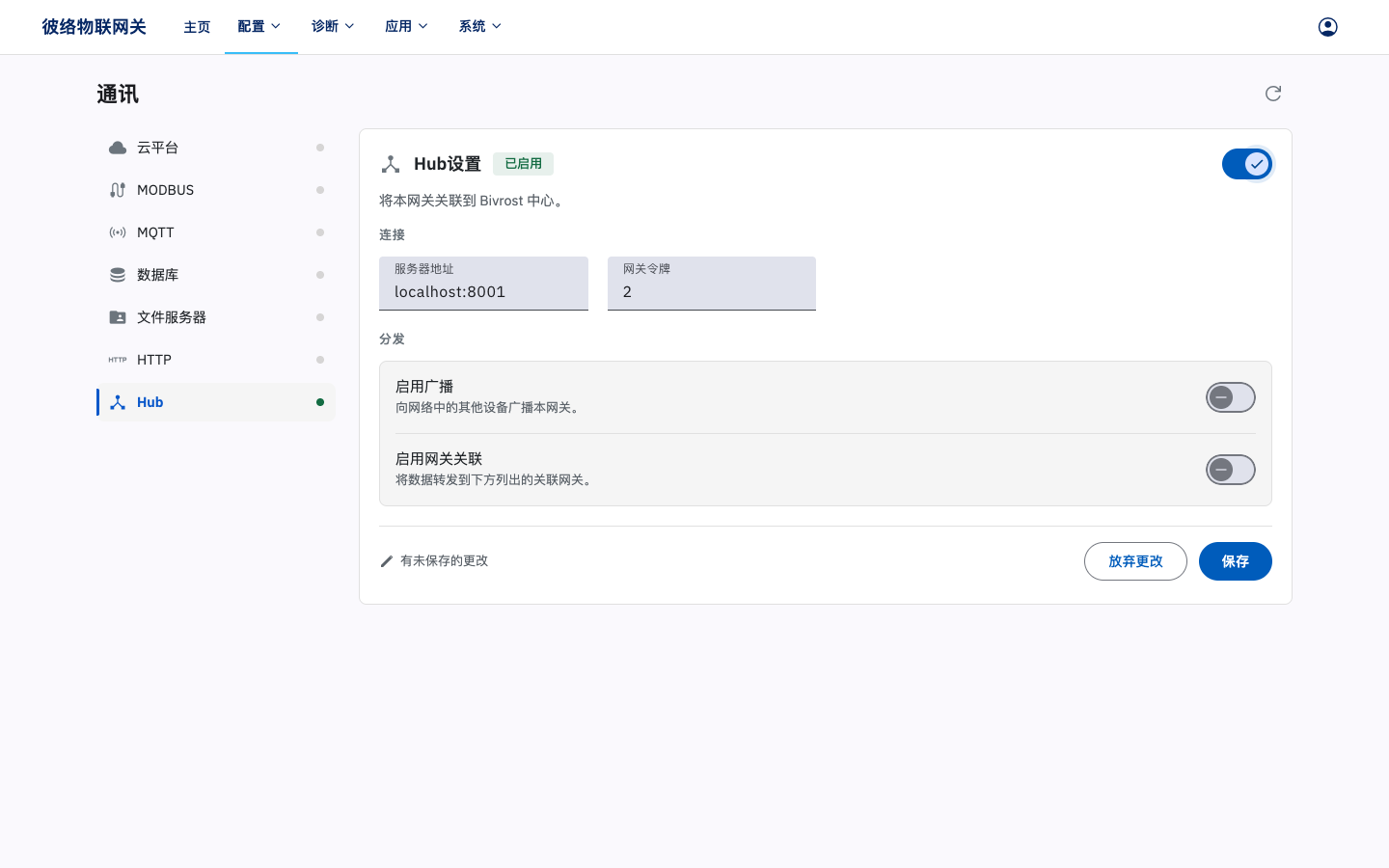This screenshot has height=868, width=1389.
Task: Click the hub icon beside Hub设置 heading
Action: (391, 164)
